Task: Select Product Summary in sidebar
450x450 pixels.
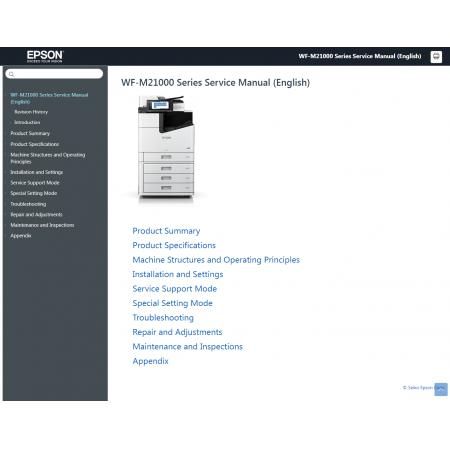Action: [30, 133]
